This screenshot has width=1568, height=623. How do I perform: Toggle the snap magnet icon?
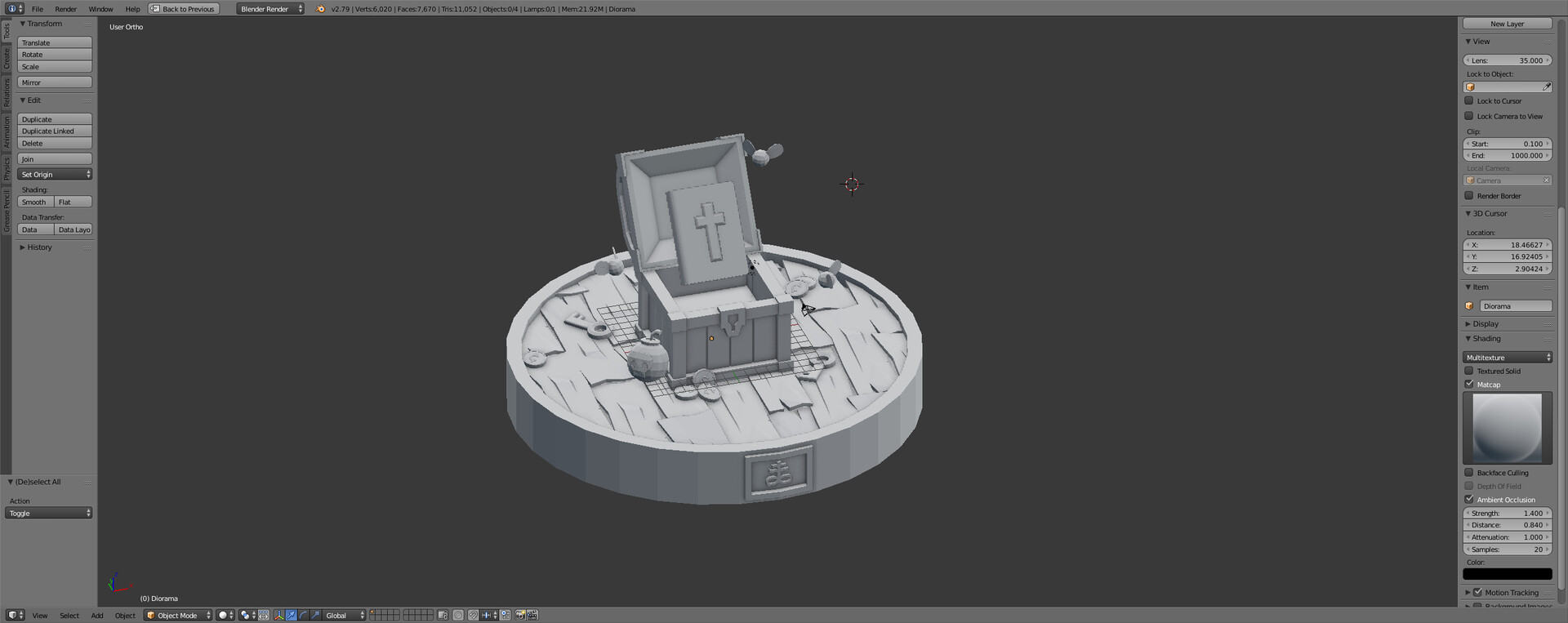coord(473,615)
